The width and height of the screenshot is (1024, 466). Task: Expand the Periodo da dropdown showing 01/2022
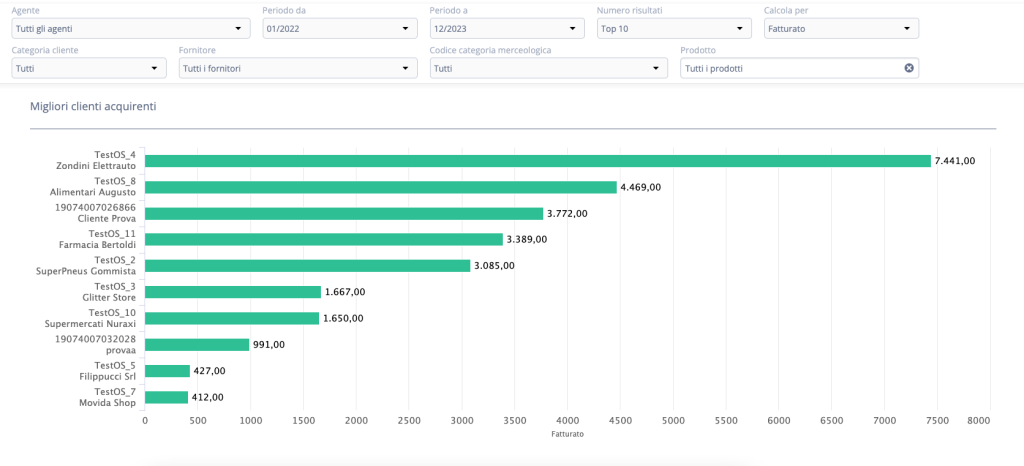pos(340,29)
